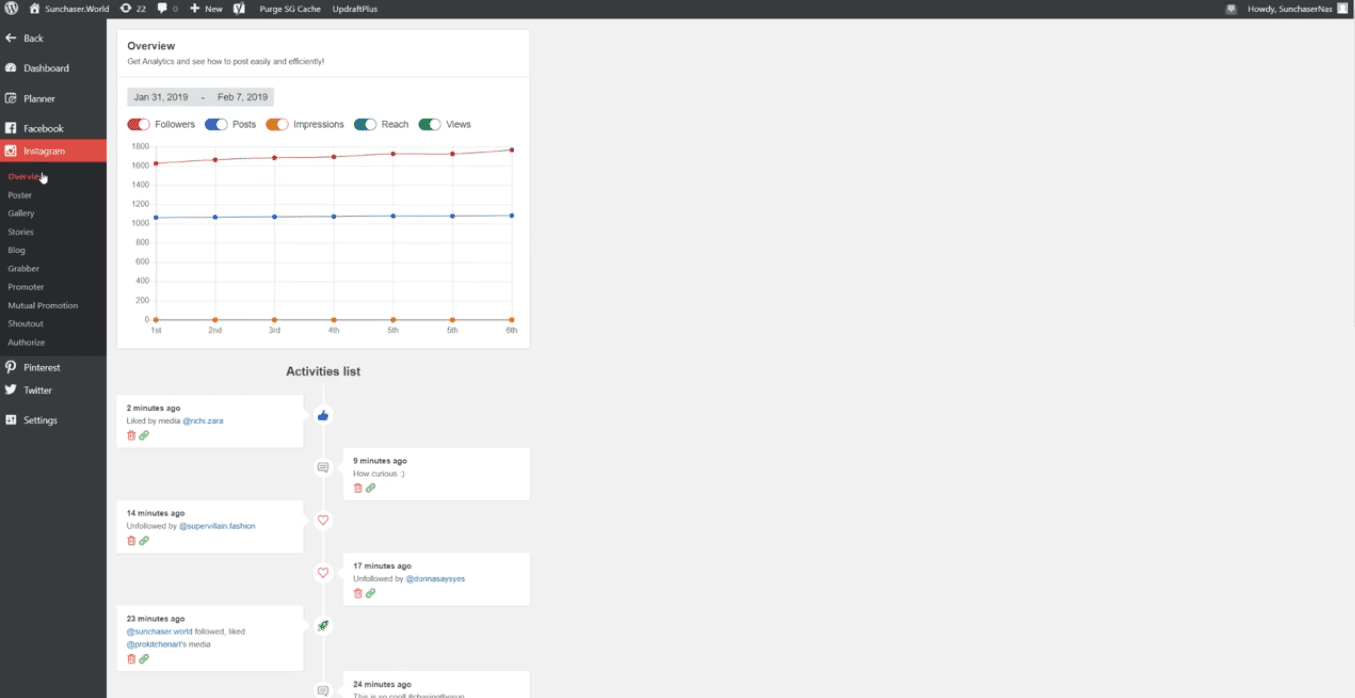Open Authorize under Instagram
Viewport: 1355px width, 698px height.
tap(27, 342)
